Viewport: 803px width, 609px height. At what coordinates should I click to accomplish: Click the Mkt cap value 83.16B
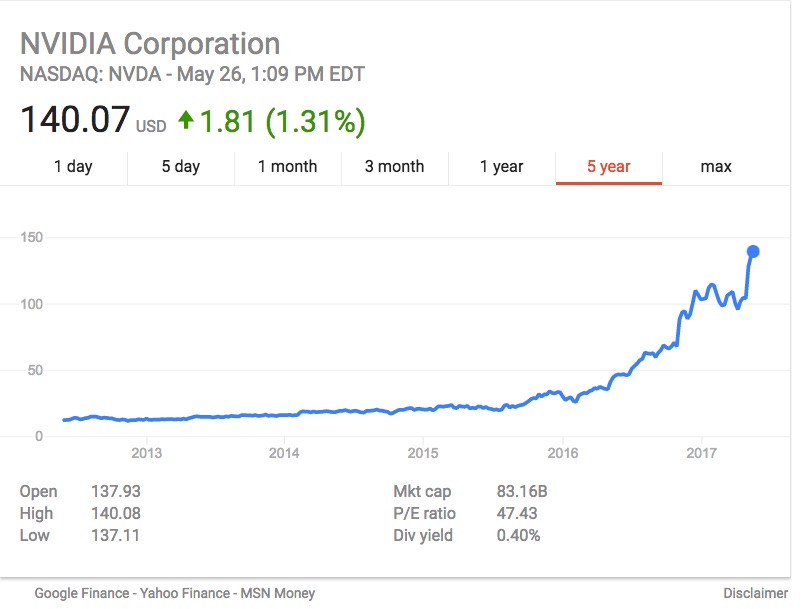point(522,492)
